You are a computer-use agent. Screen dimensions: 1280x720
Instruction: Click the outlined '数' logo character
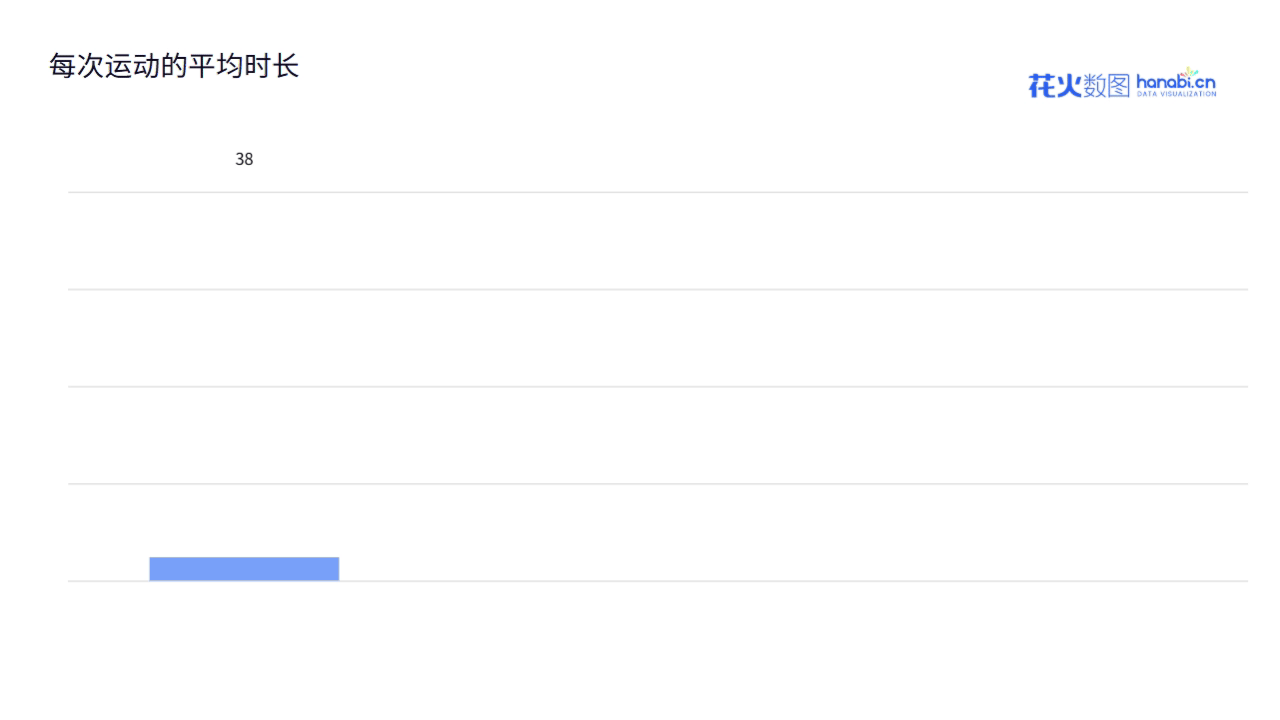[1094, 86]
